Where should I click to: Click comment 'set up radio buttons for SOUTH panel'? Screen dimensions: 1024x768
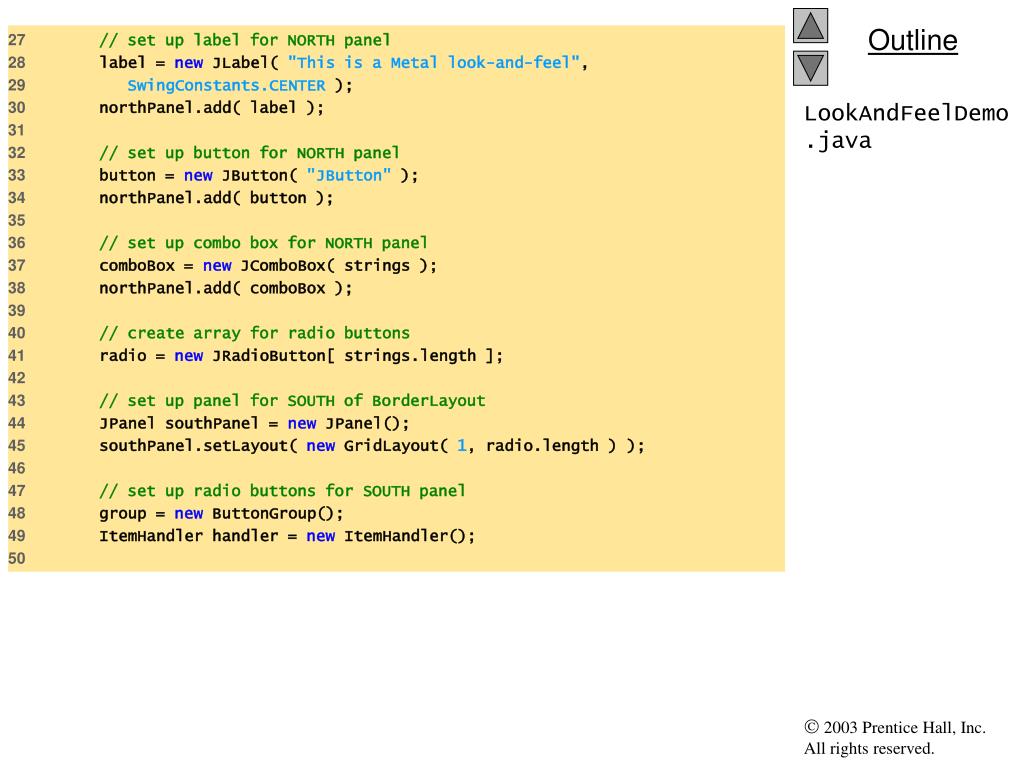coord(283,491)
